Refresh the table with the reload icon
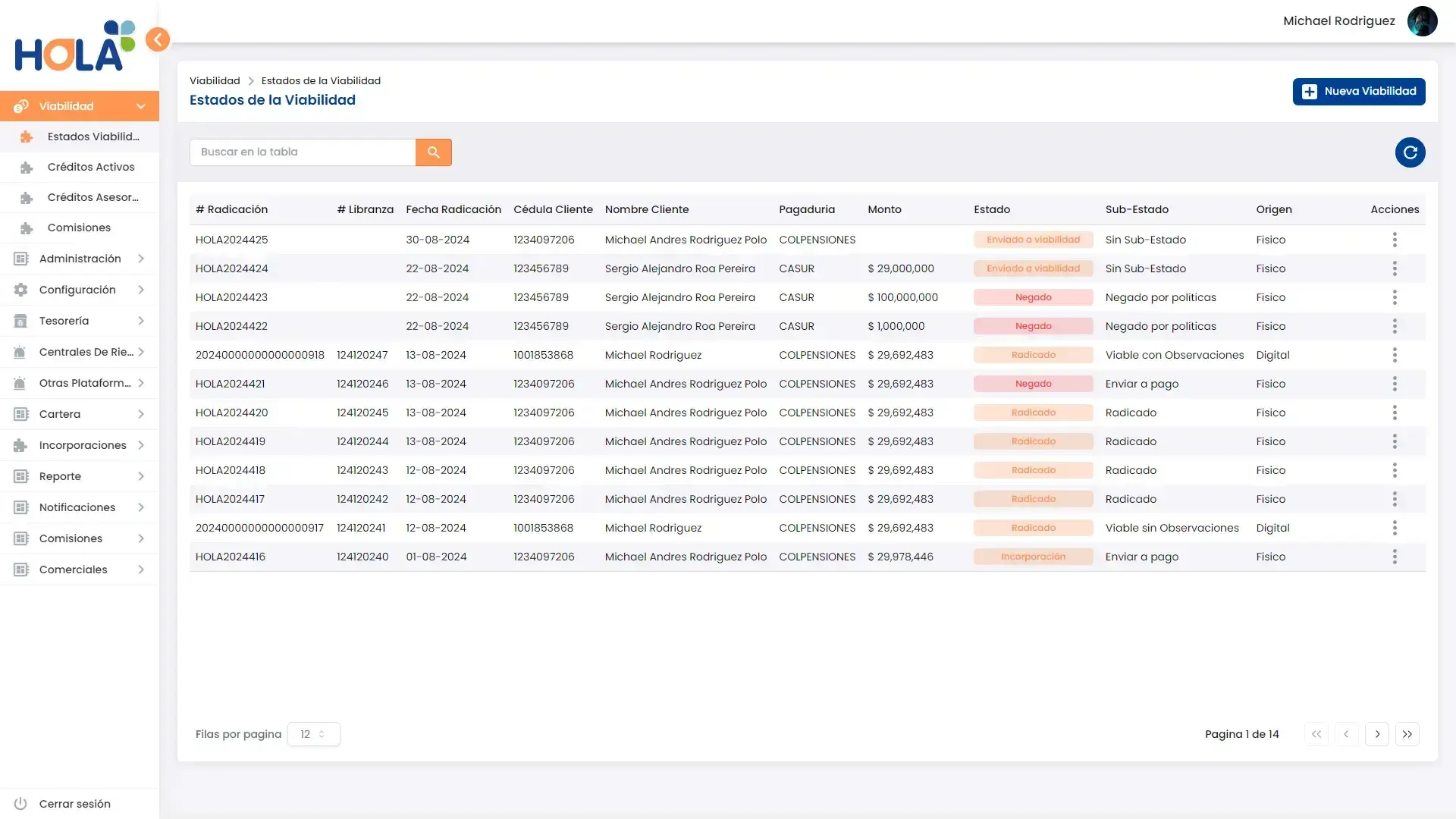This screenshot has height=819, width=1456. pos(1410,152)
